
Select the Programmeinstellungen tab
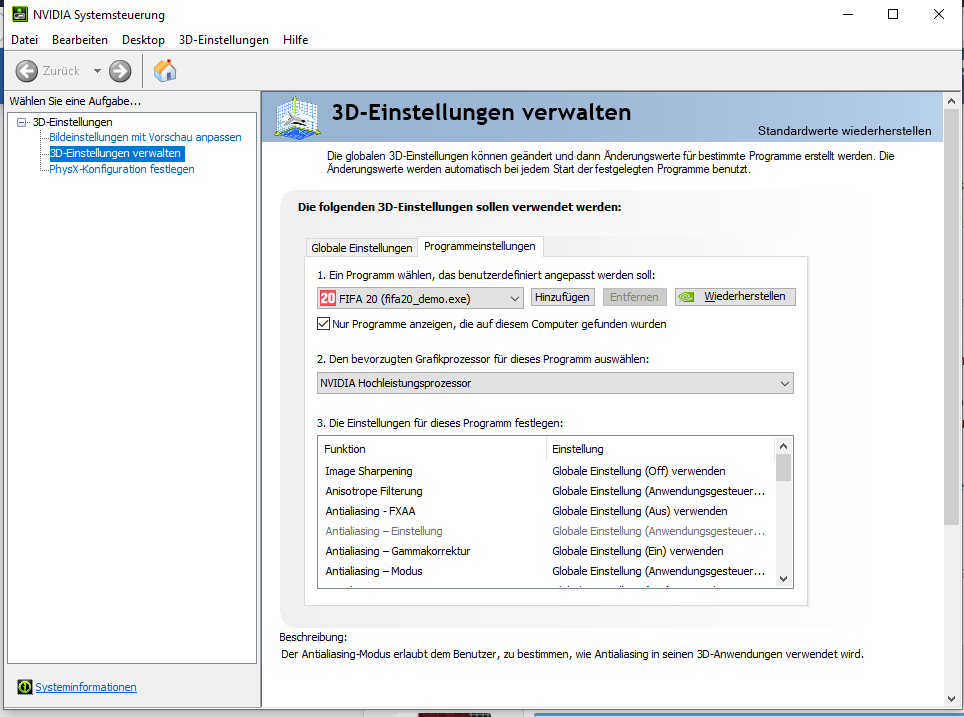pyautogui.click(x=480, y=246)
